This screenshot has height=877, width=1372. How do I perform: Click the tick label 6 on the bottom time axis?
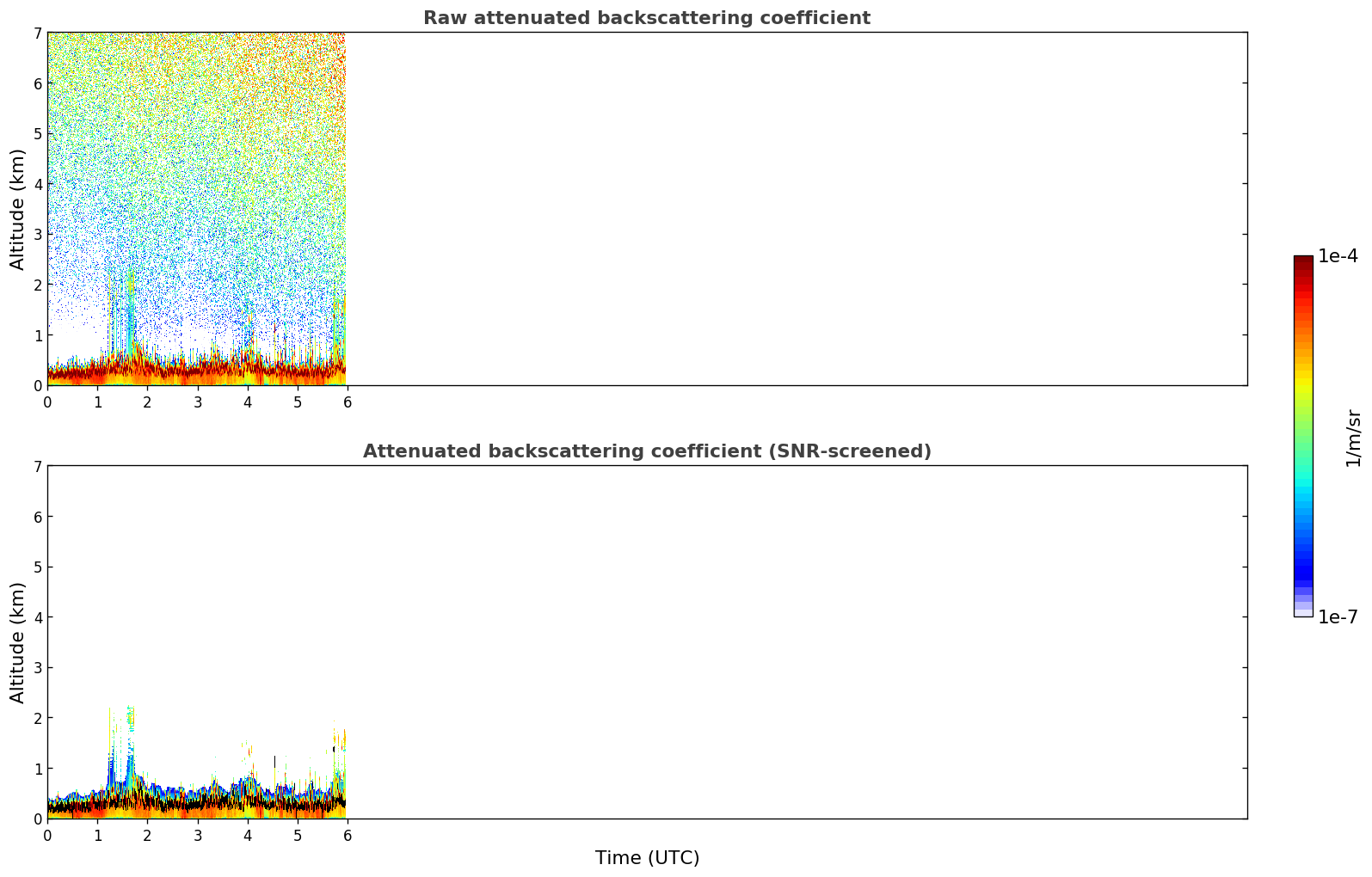click(x=348, y=836)
